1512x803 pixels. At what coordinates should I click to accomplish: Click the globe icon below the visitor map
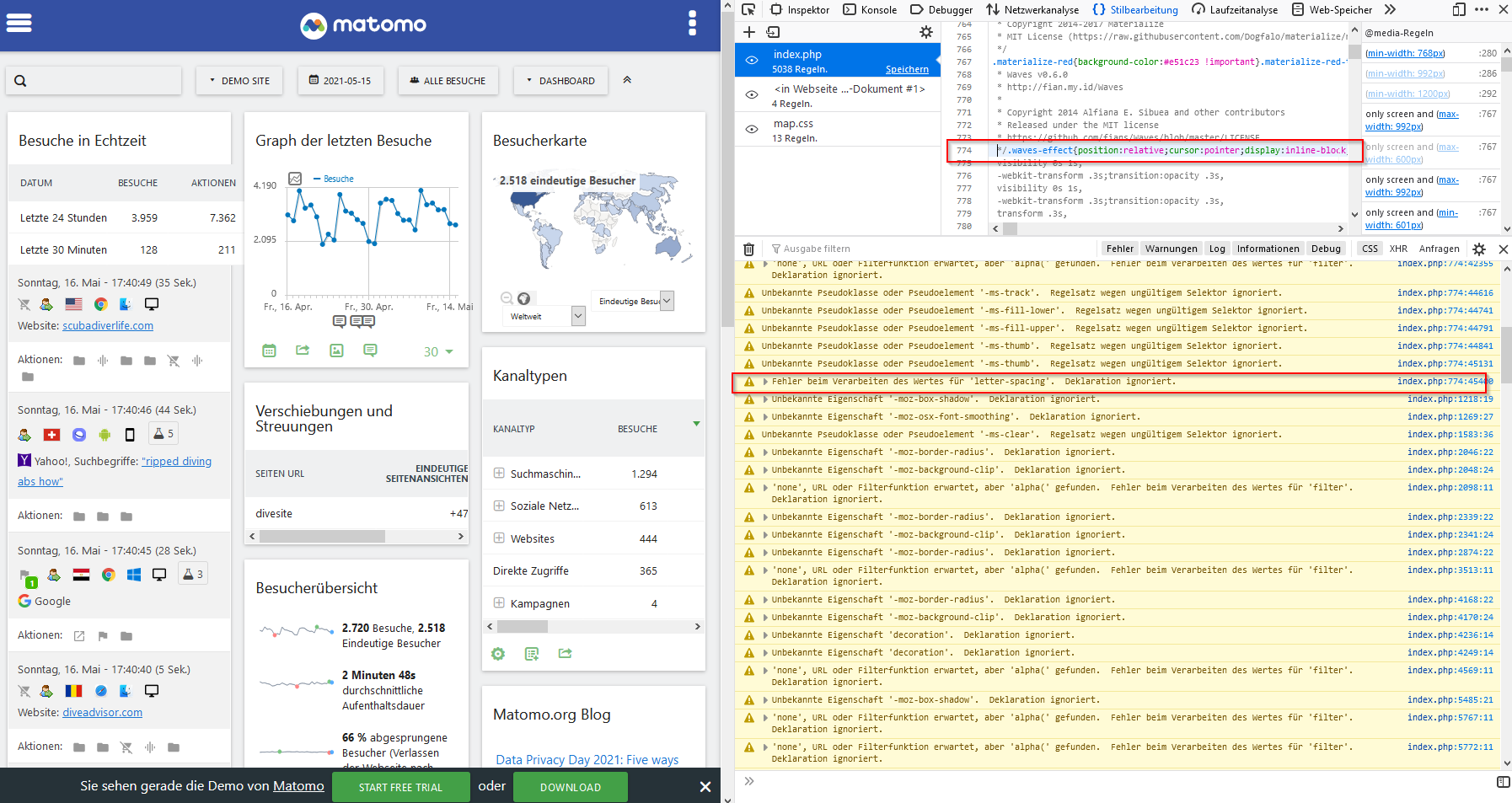pos(523,298)
